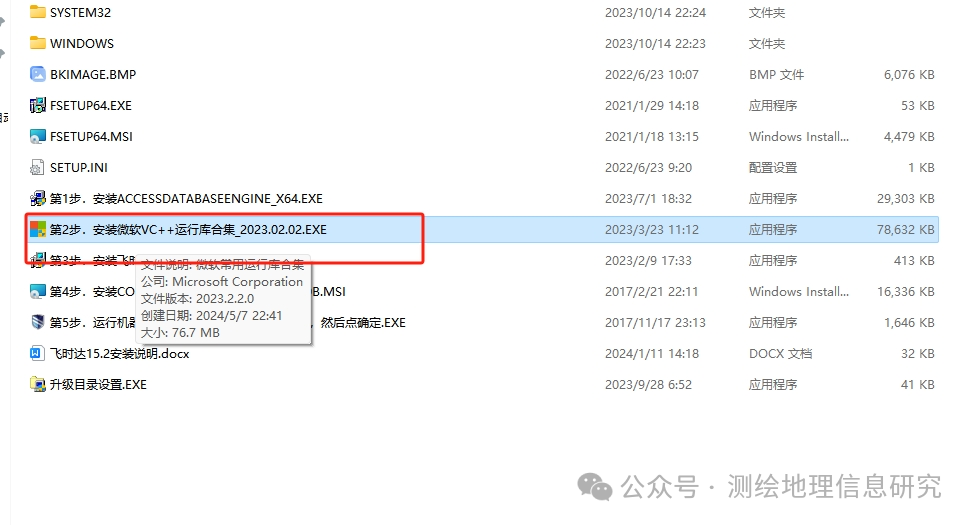Screen dimensions: 972x525
Task: Click the date 2017/11/17 23:13
Action: pyautogui.click(x=655, y=322)
